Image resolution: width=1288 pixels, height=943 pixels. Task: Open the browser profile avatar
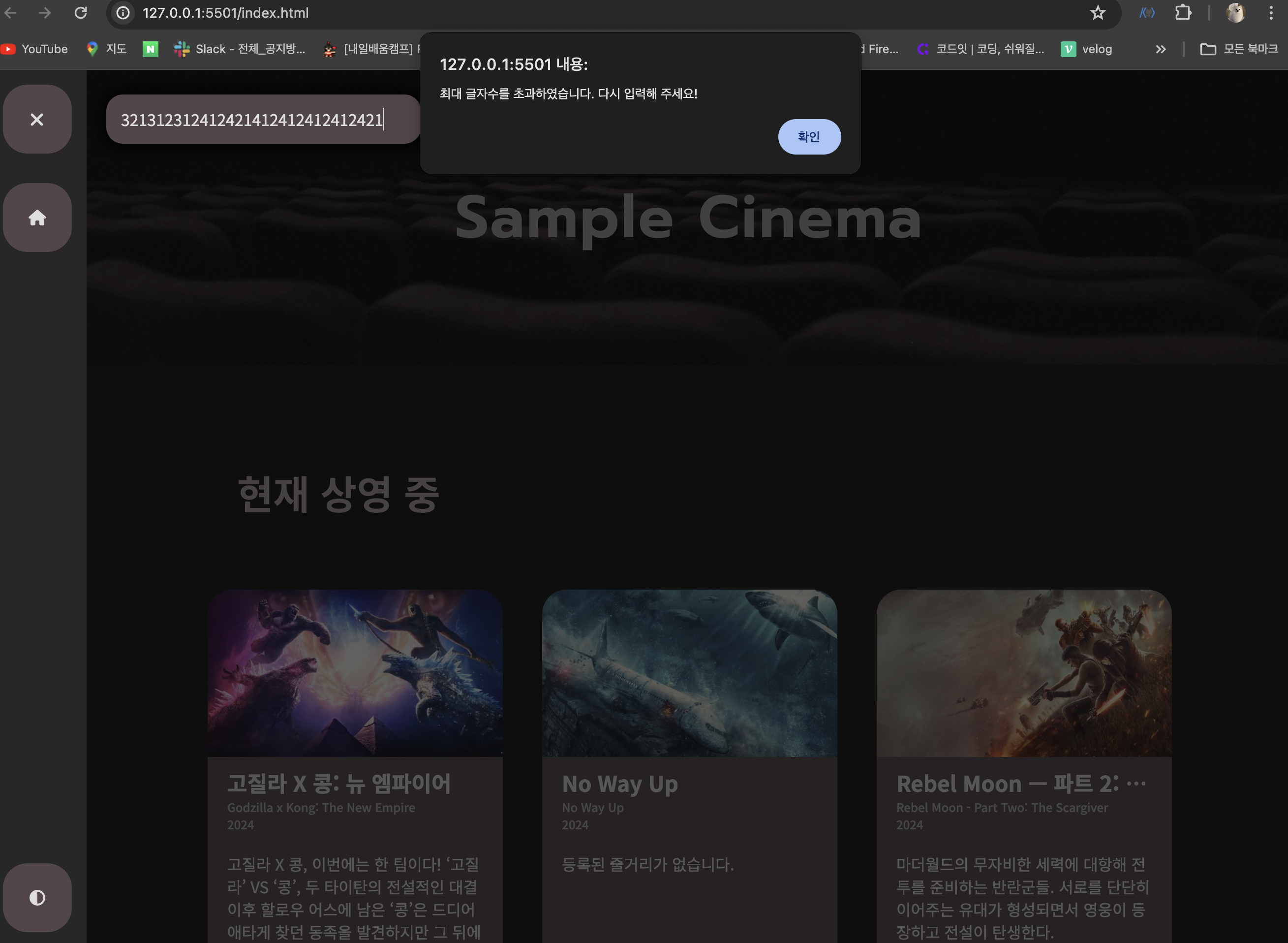(x=1235, y=13)
